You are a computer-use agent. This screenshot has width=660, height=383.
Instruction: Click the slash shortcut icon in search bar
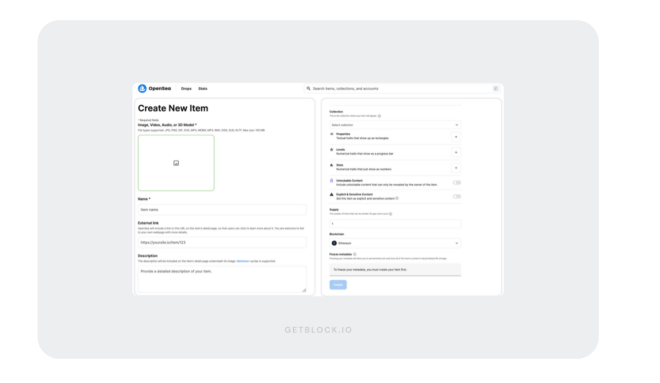pyautogui.click(x=495, y=88)
